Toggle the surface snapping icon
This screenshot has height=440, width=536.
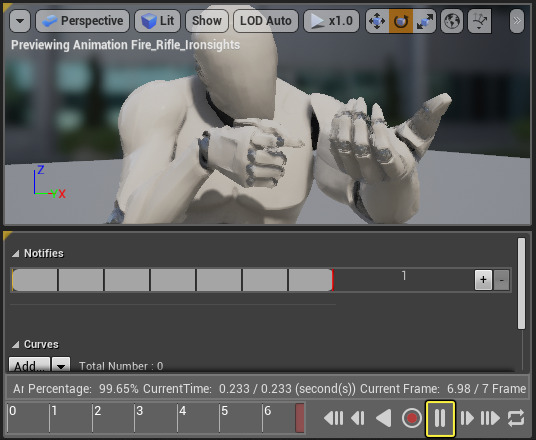pos(479,21)
